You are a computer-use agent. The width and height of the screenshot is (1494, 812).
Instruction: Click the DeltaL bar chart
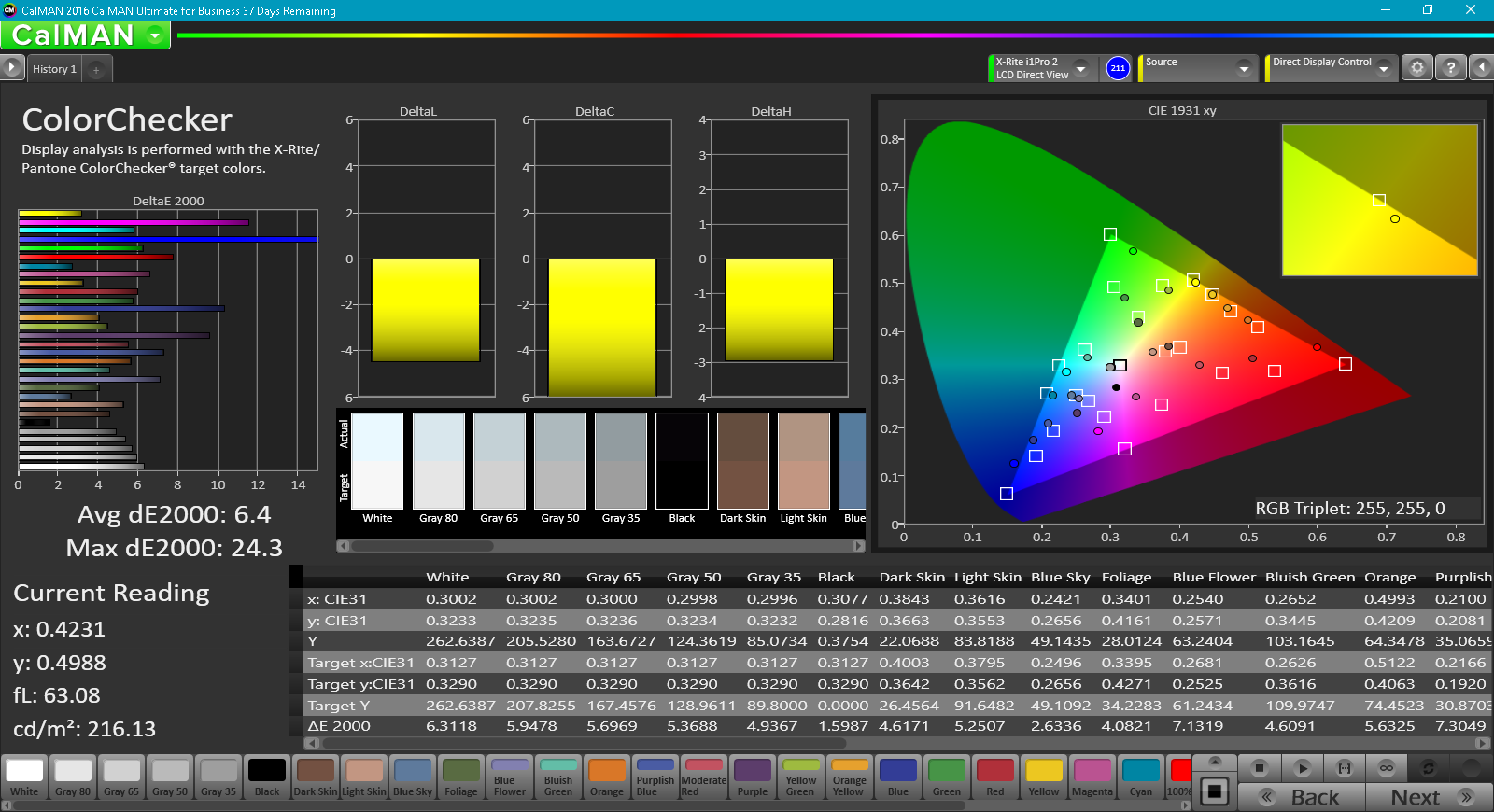point(426,259)
